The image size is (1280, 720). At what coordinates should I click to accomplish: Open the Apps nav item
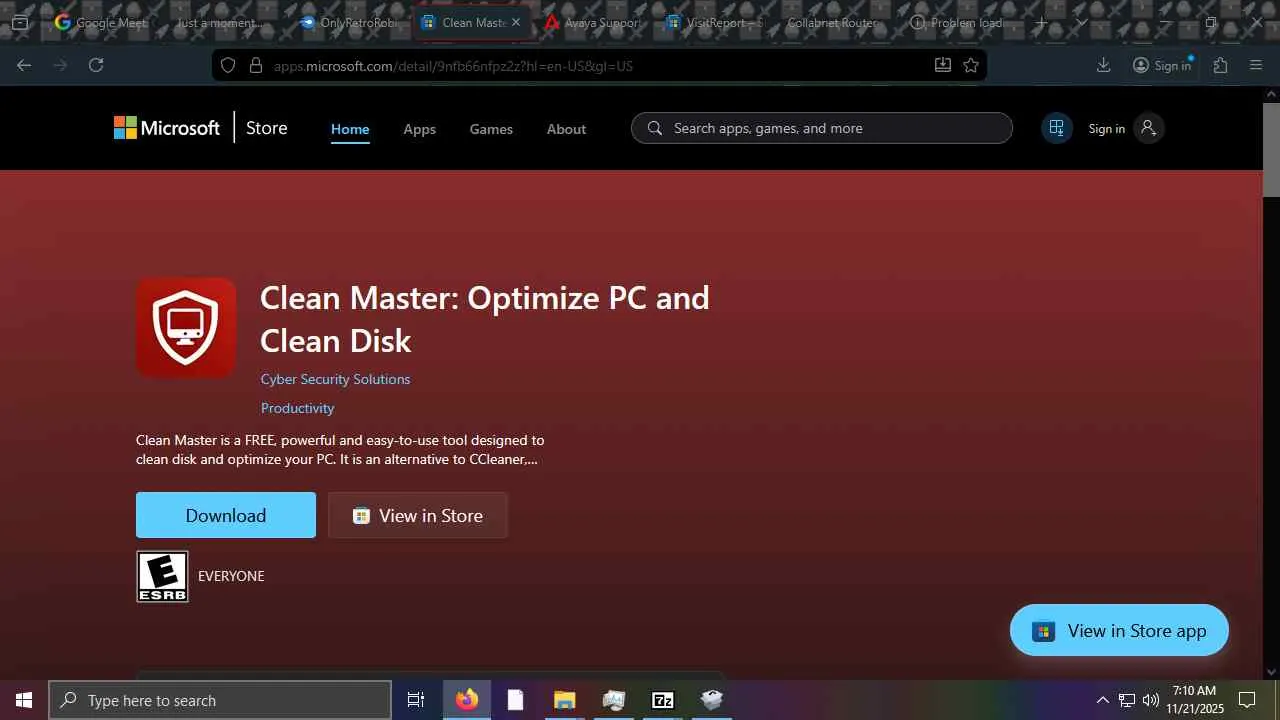click(419, 129)
